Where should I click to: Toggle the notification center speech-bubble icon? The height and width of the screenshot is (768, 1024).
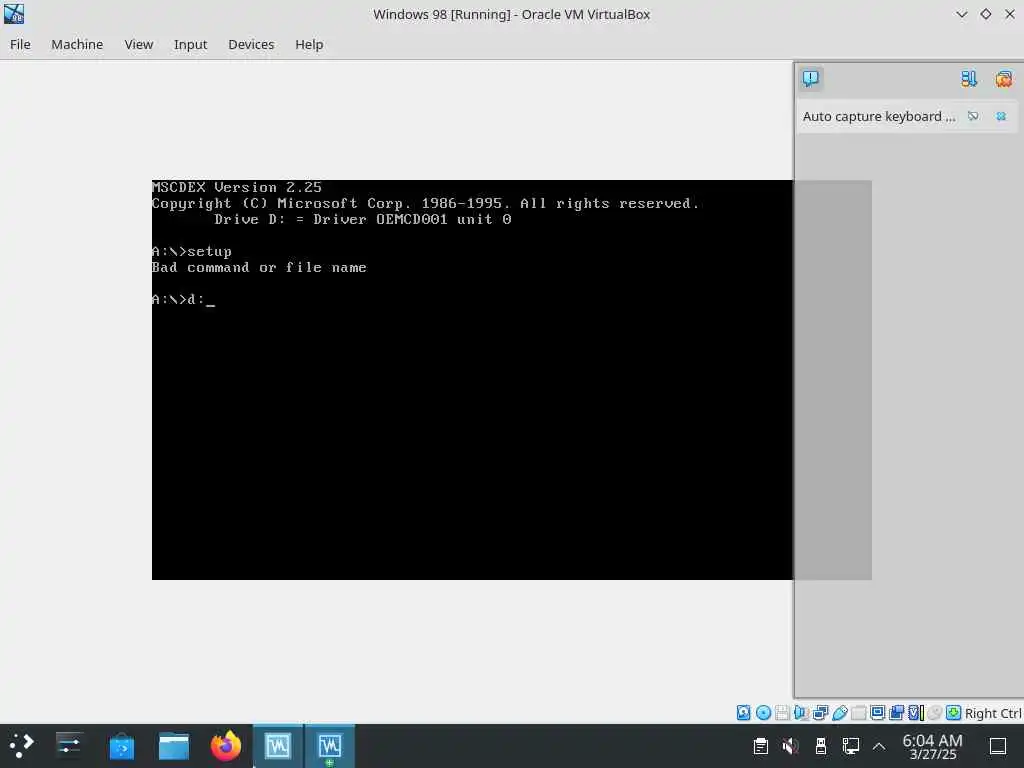pos(810,78)
